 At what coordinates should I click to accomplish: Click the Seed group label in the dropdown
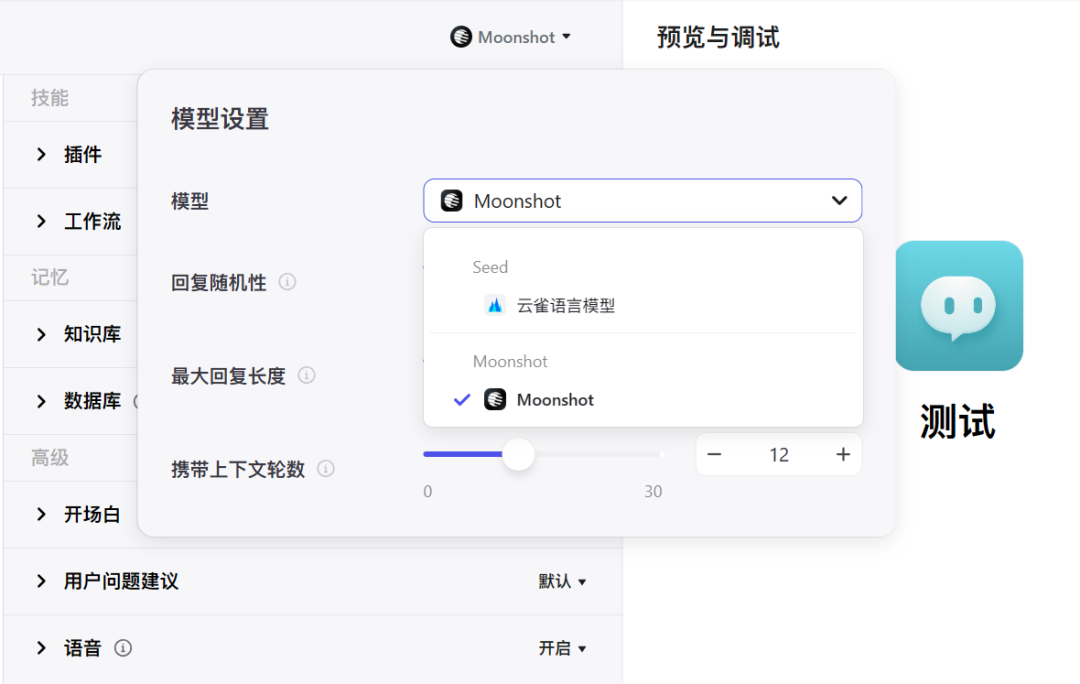[490, 267]
